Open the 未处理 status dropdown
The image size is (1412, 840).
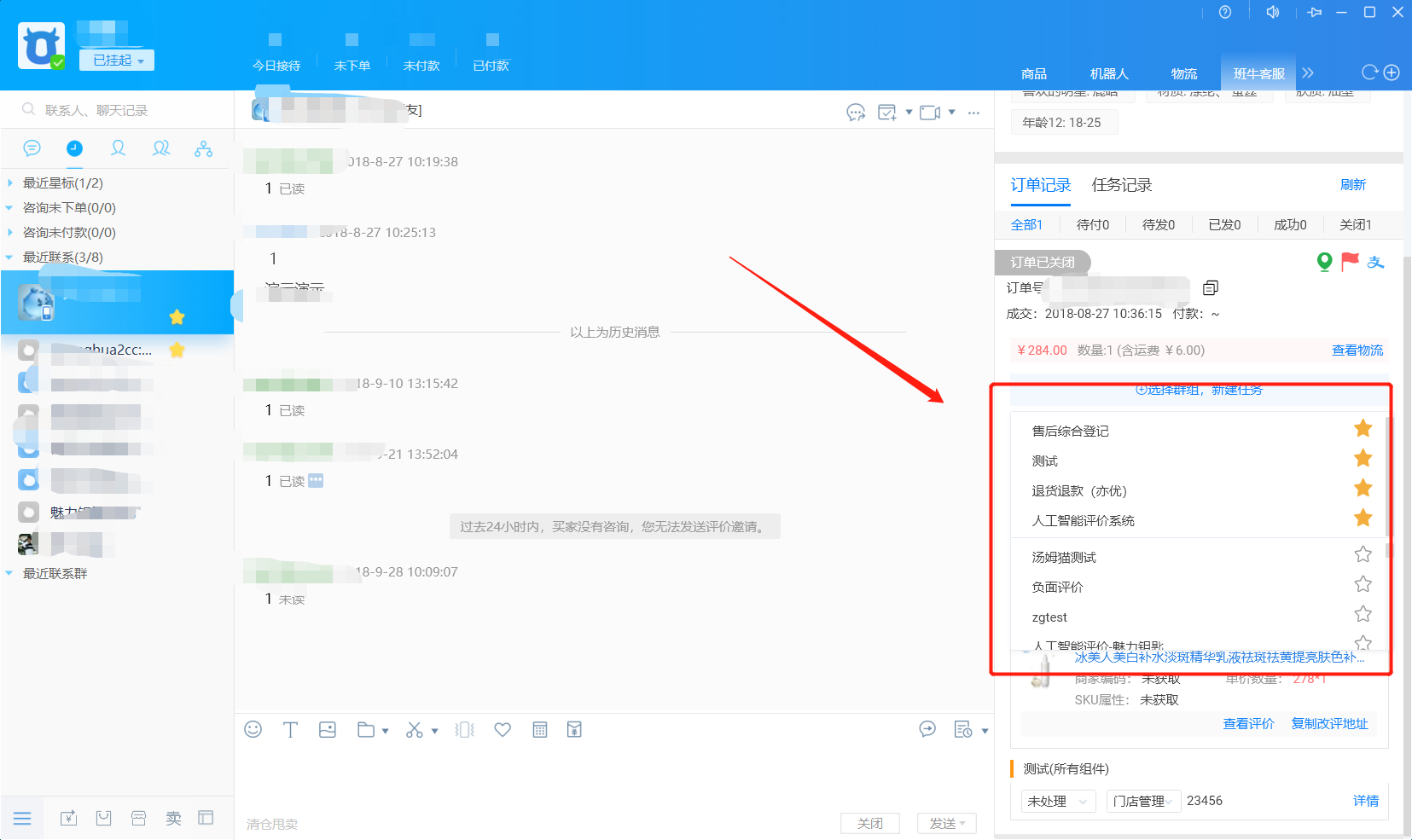pyautogui.click(x=1058, y=801)
